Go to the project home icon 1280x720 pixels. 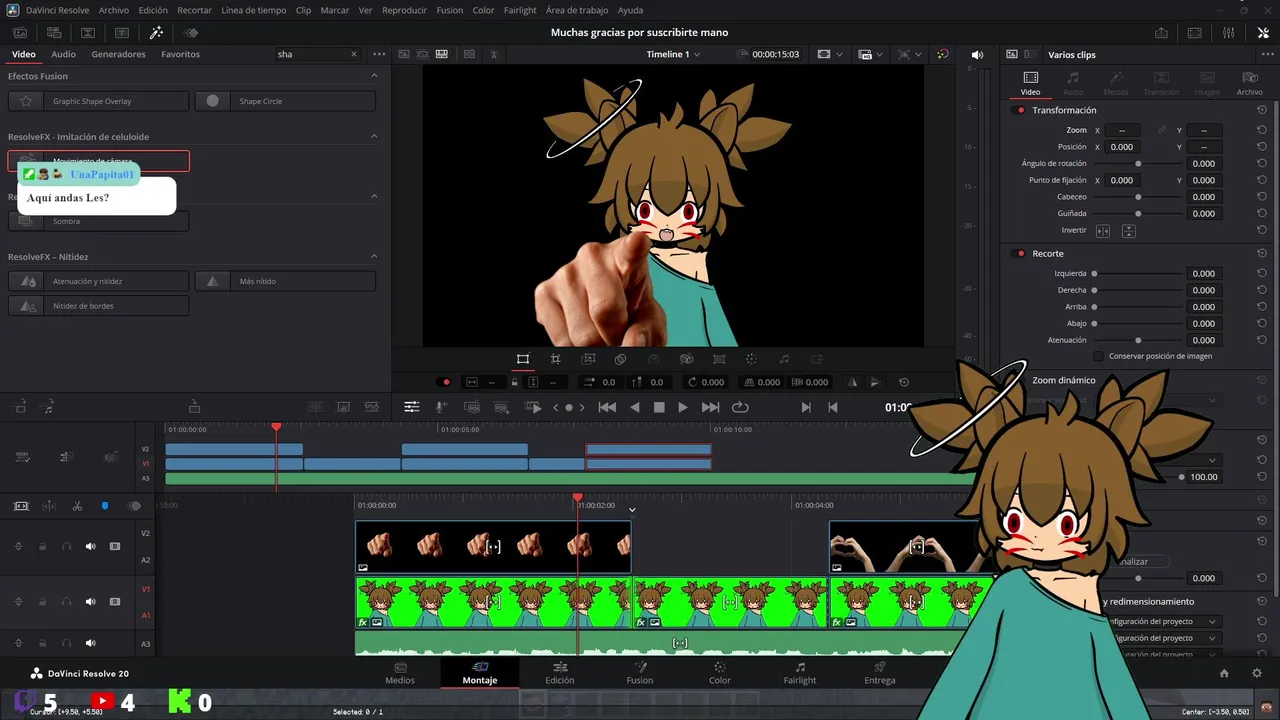pos(1224,674)
